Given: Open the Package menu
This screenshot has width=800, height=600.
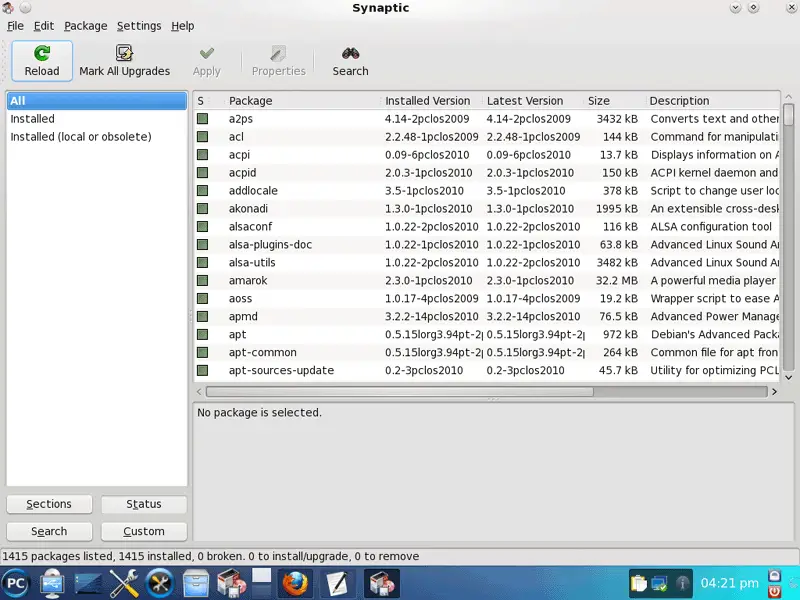Looking at the screenshot, I should [86, 26].
